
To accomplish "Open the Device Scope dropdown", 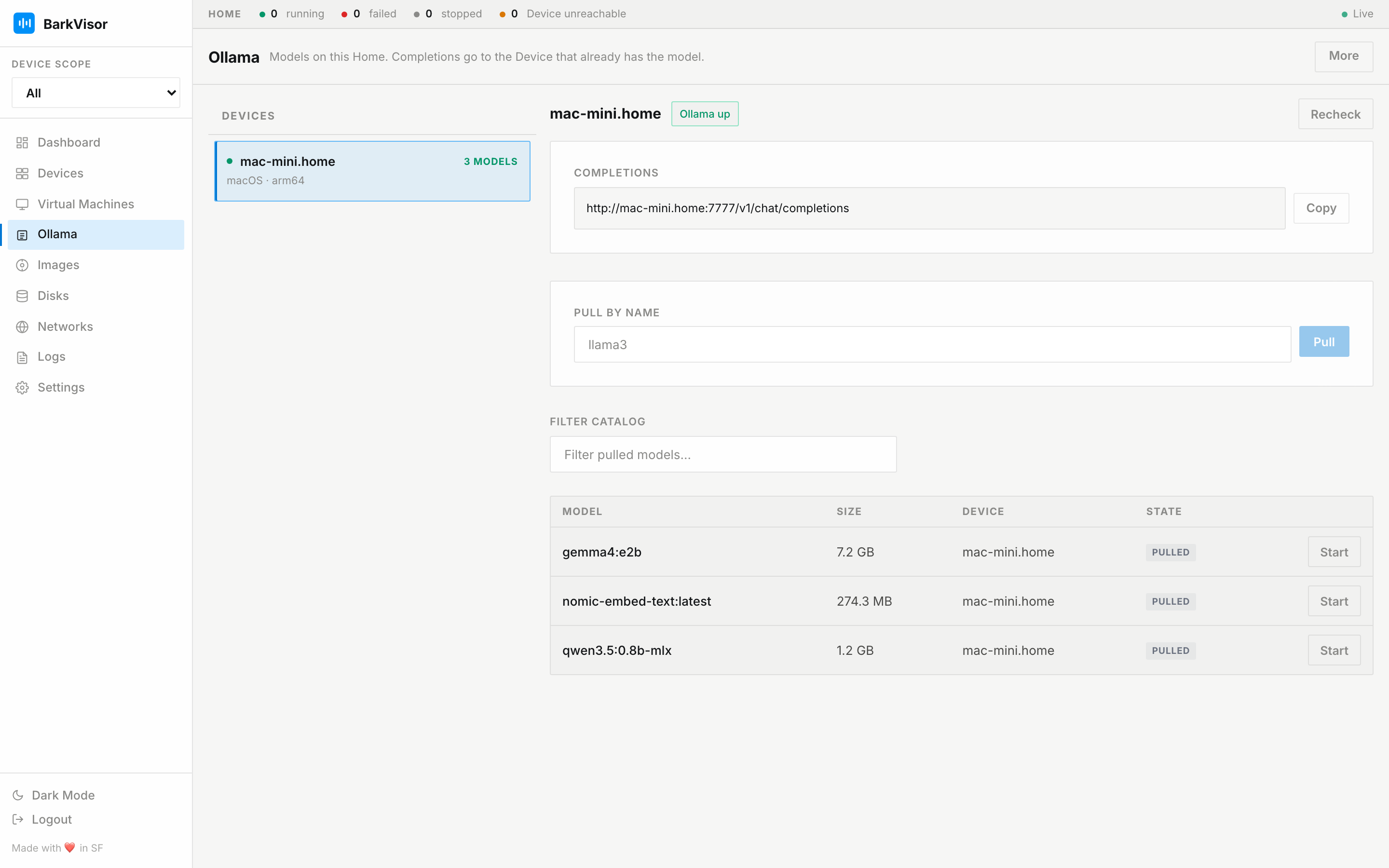I will 96,93.
